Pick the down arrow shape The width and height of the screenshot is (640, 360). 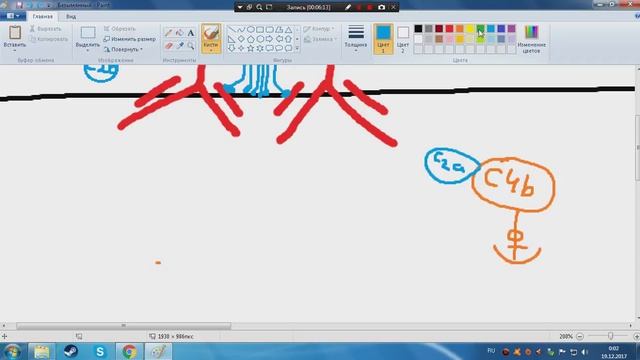click(x=231, y=48)
